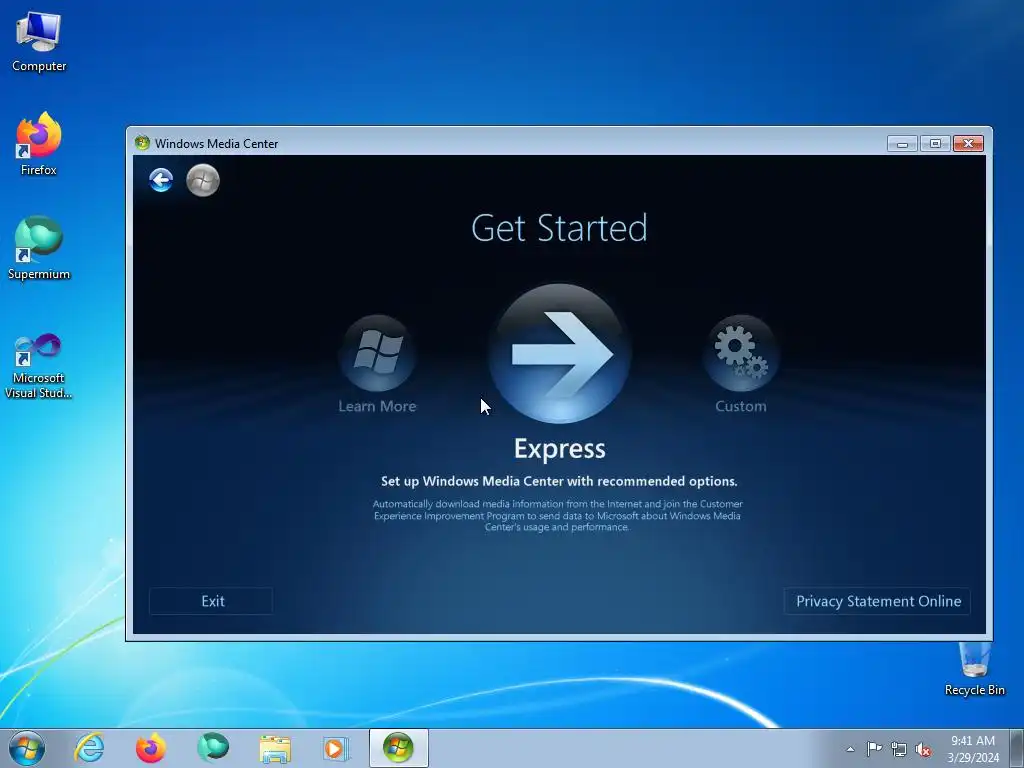Click the Windows Media Center title bar icon
The height and width of the screenshot is (768, 1024).
(142, 143)
